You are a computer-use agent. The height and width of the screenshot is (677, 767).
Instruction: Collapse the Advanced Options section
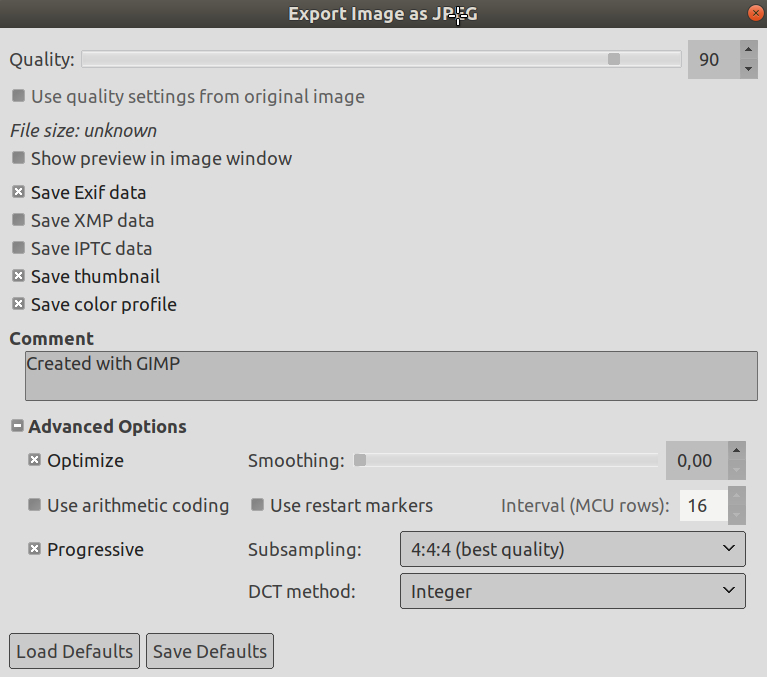[17, 426]
